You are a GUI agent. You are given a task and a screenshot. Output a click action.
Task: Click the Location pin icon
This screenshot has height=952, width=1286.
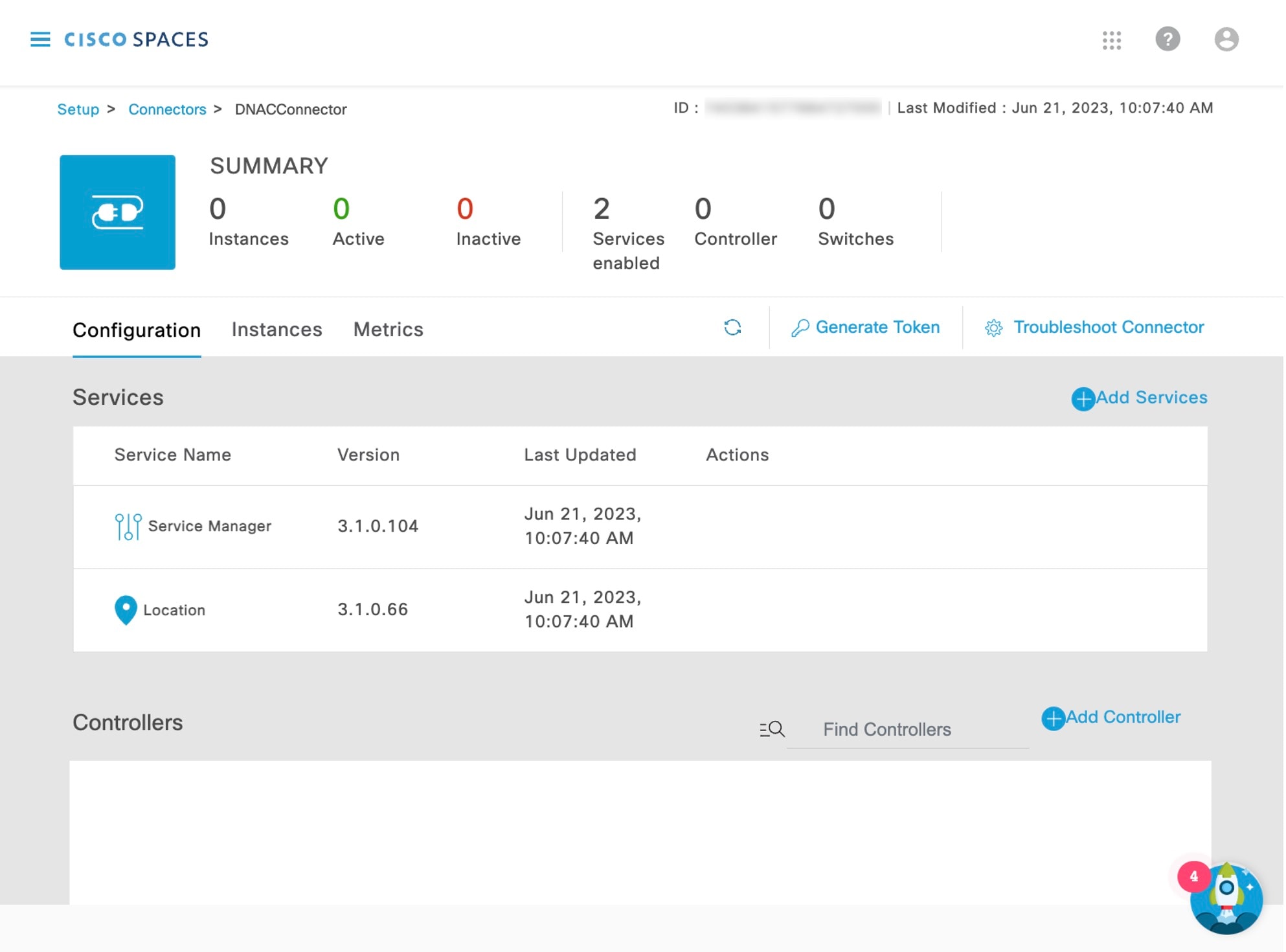126,611
